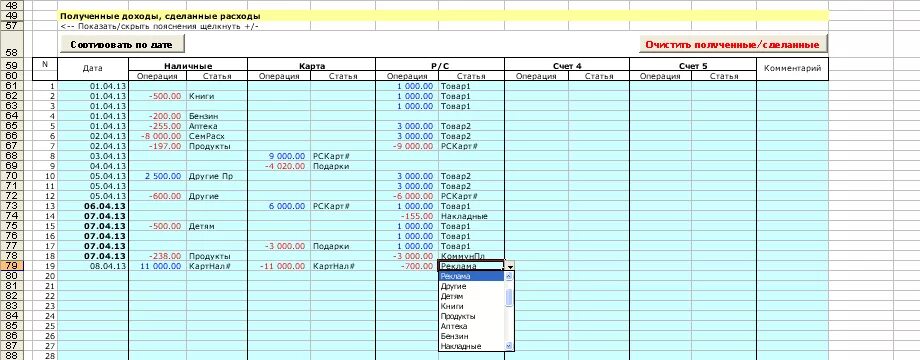920x360 pixels.
Task: Choose 'Продукты' in the dropdown list
Action: tap(471, 316)
